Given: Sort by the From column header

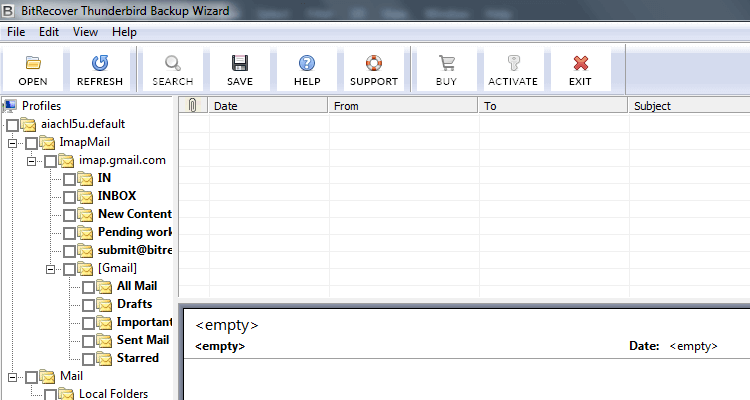Looking at the screenshot, I should coord(403,105).
